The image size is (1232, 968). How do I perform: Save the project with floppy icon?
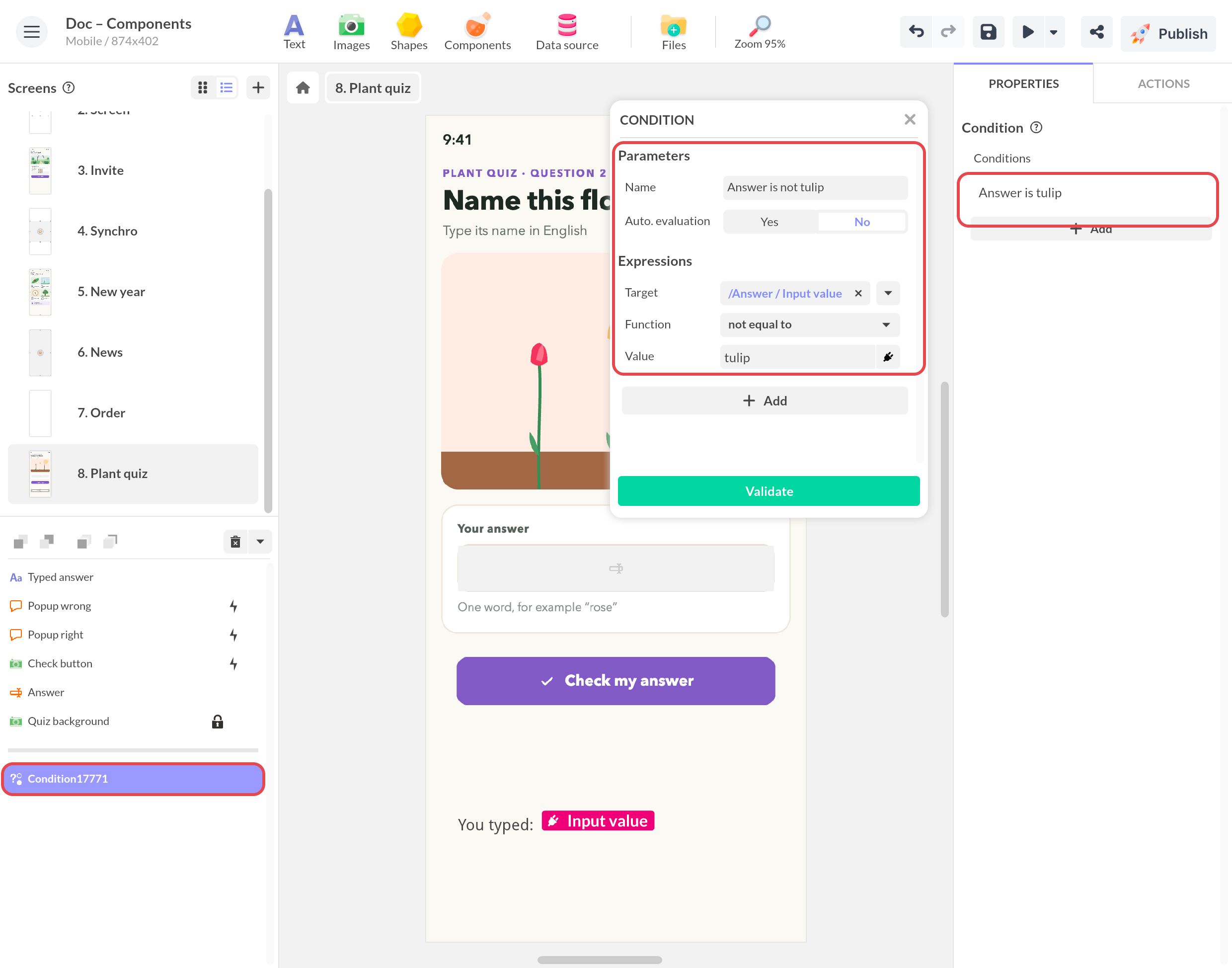(x=988, y=32)
